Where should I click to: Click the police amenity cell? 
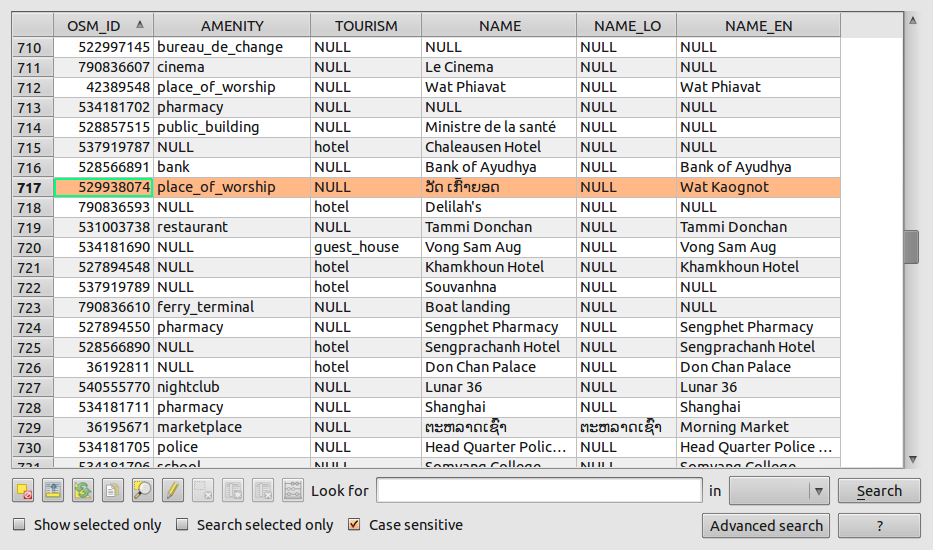232,448
